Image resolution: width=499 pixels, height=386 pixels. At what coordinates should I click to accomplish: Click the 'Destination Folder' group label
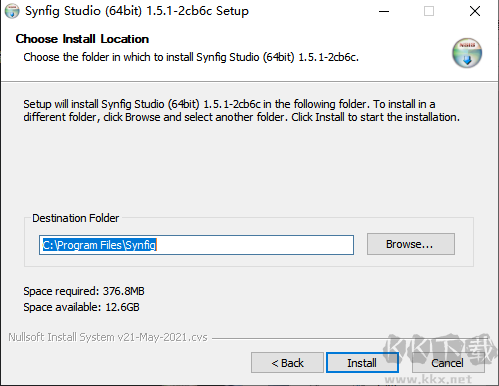point(75,218)
